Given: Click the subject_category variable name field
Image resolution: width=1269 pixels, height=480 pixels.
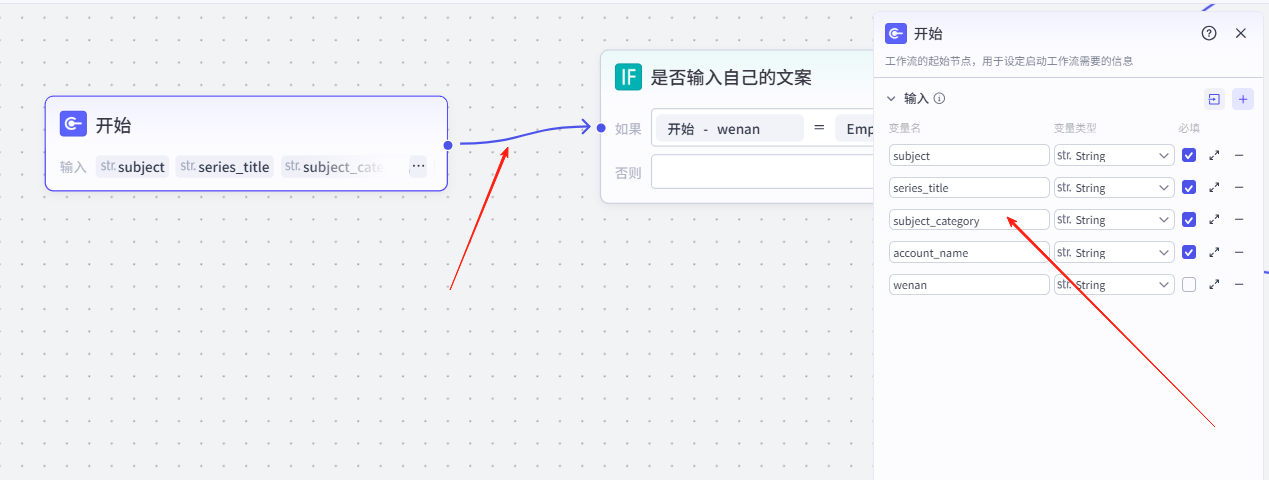Looking at the screenshot, I should point(968,220).
